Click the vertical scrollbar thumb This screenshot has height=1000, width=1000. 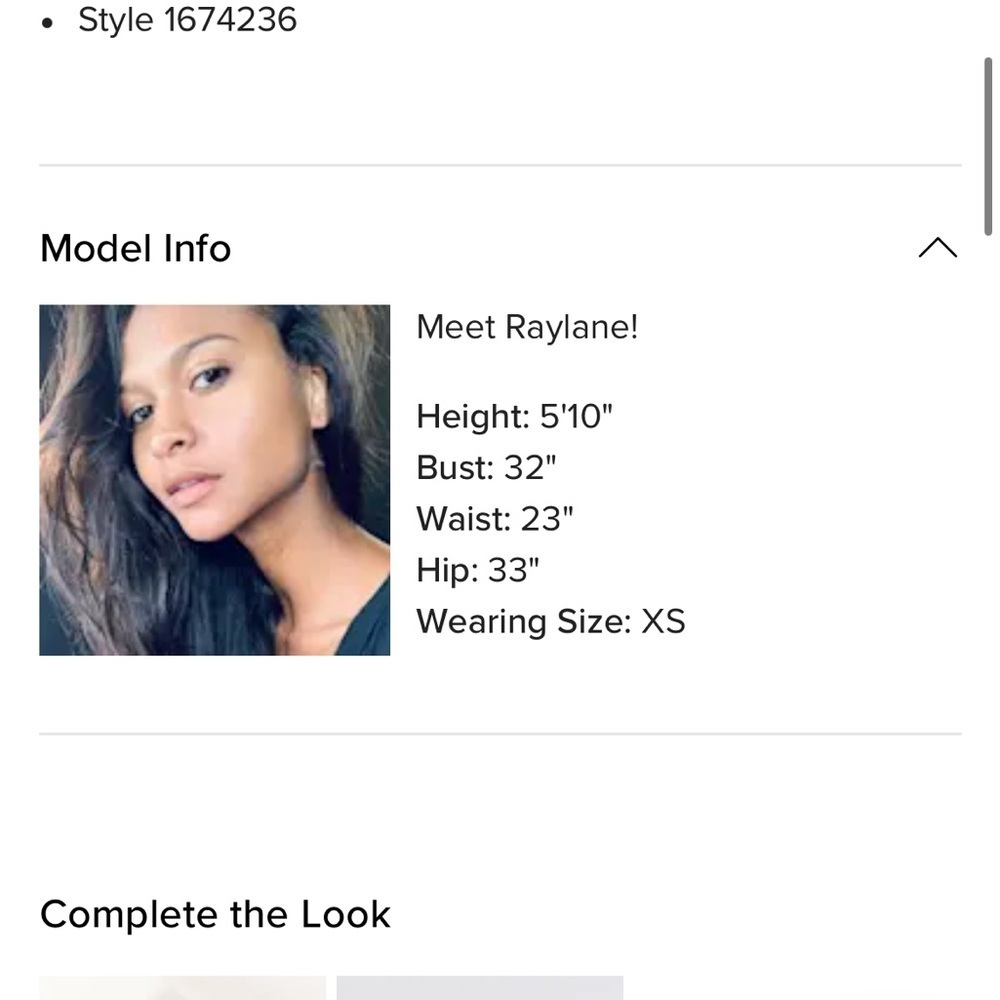click(988, 147)
